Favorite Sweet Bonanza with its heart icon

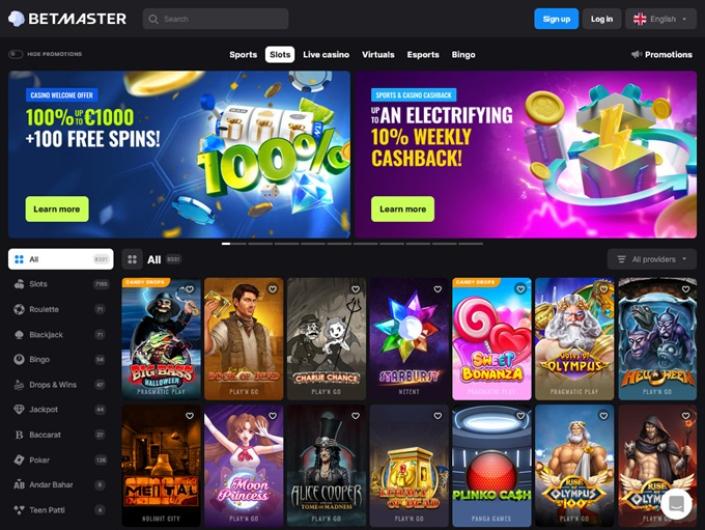pos(520,289)
